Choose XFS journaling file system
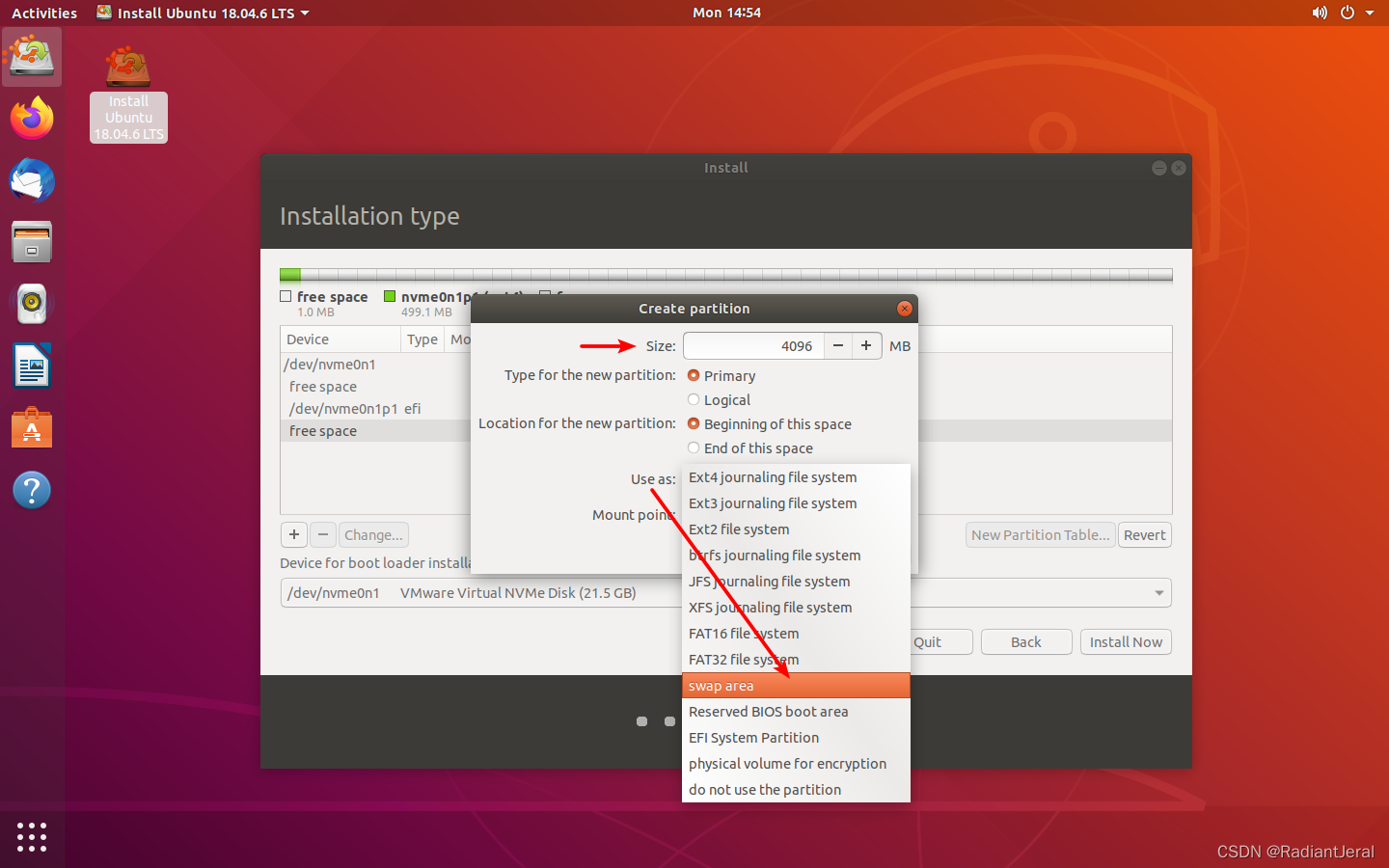 click(x=796, y=608)
